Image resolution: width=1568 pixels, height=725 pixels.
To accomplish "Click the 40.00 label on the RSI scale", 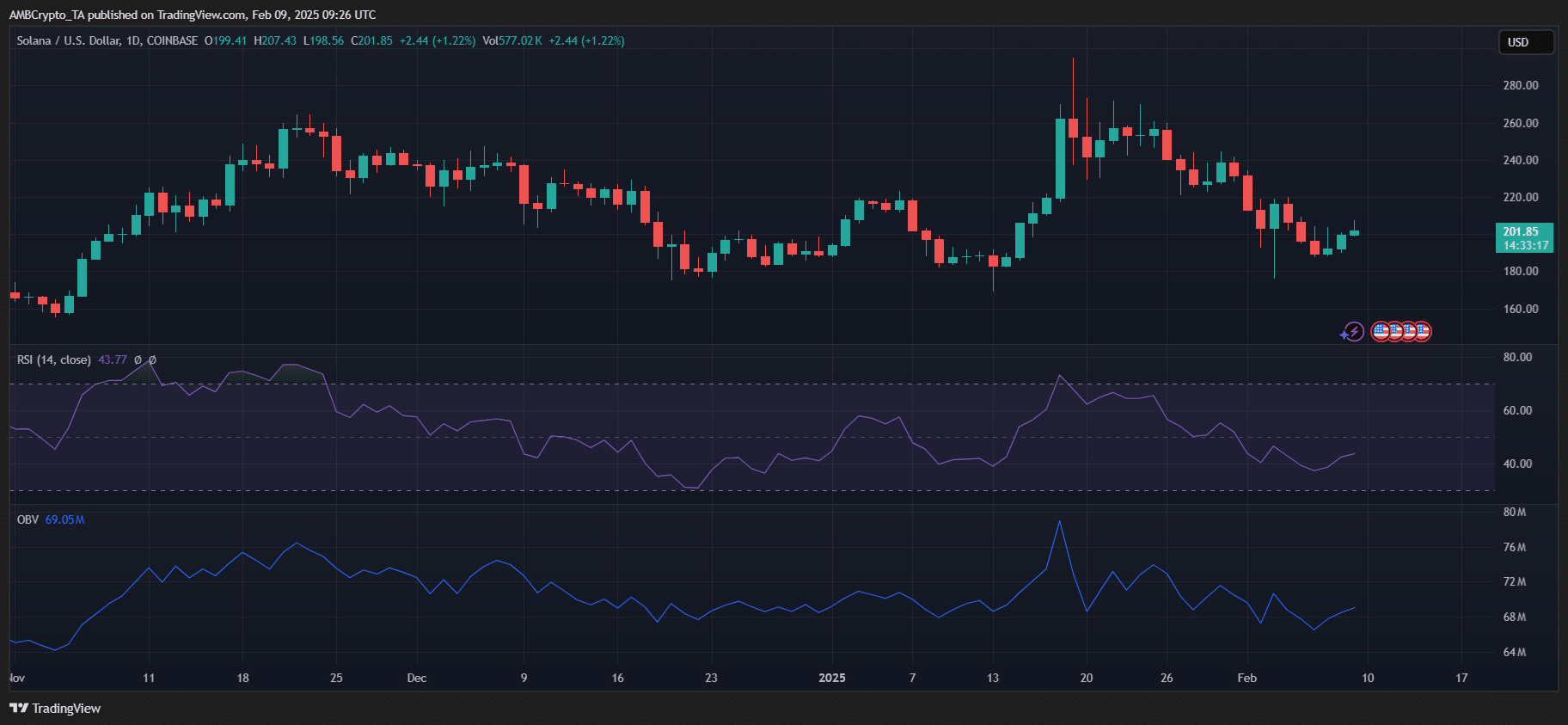I will coord(1517,464).
